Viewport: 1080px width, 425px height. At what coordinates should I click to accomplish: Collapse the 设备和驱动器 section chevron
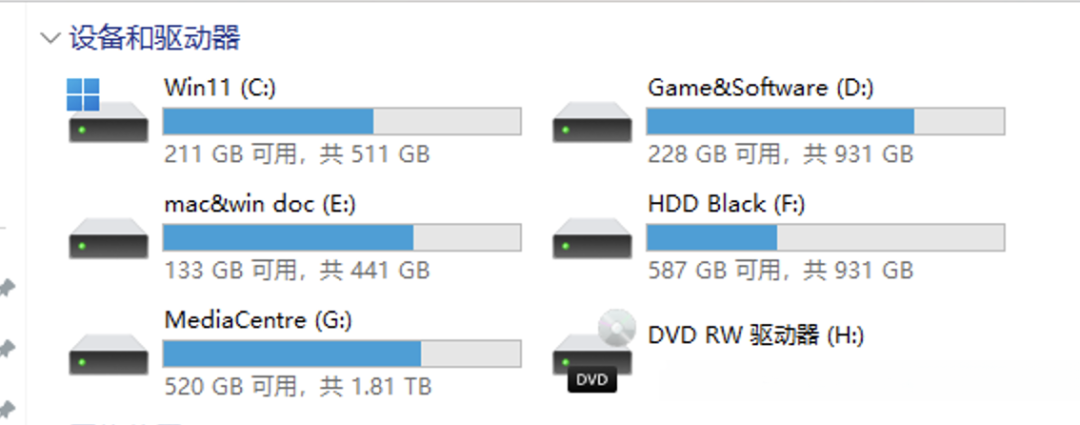tap(50, 38)
